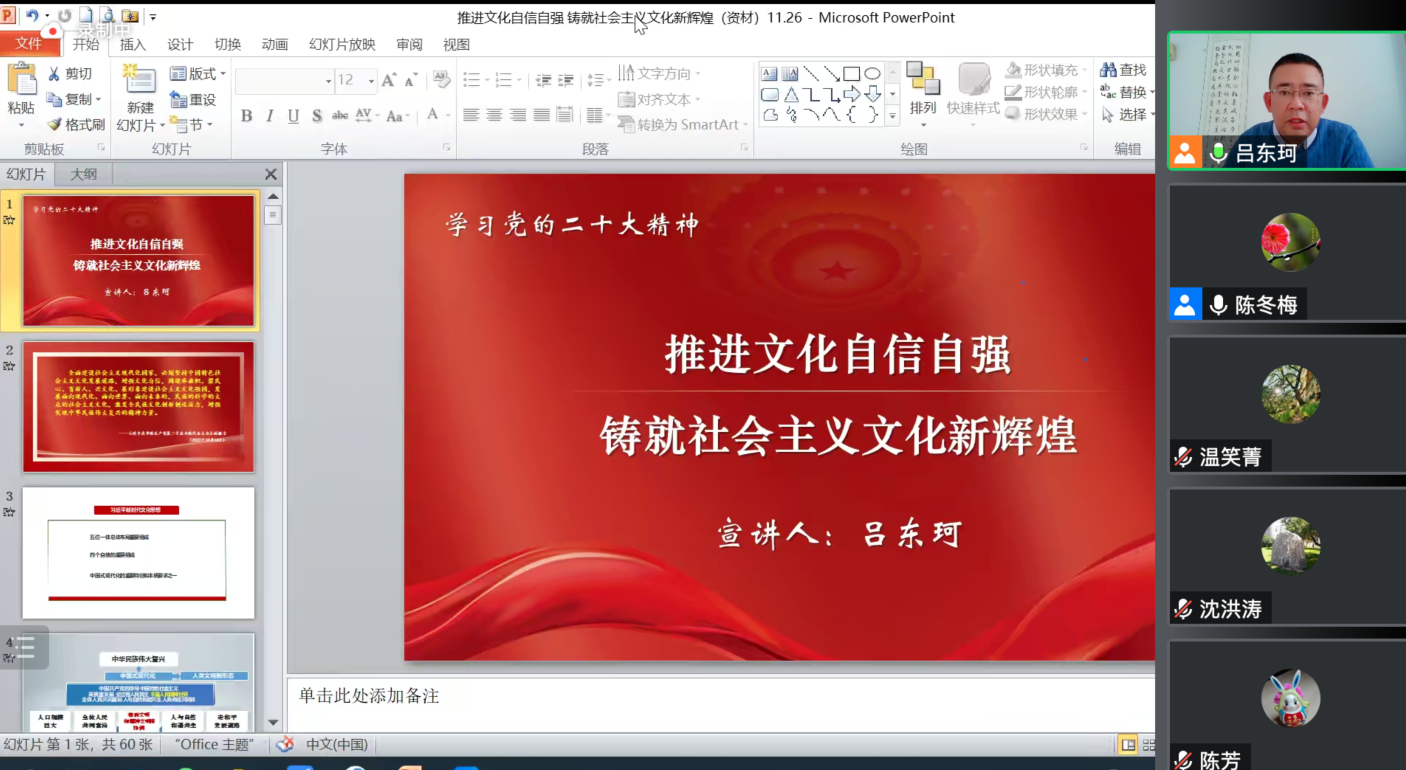Select the Format Painter brush (格式刷)
The width and height of the screenshot is (1406, 770).
76,125
